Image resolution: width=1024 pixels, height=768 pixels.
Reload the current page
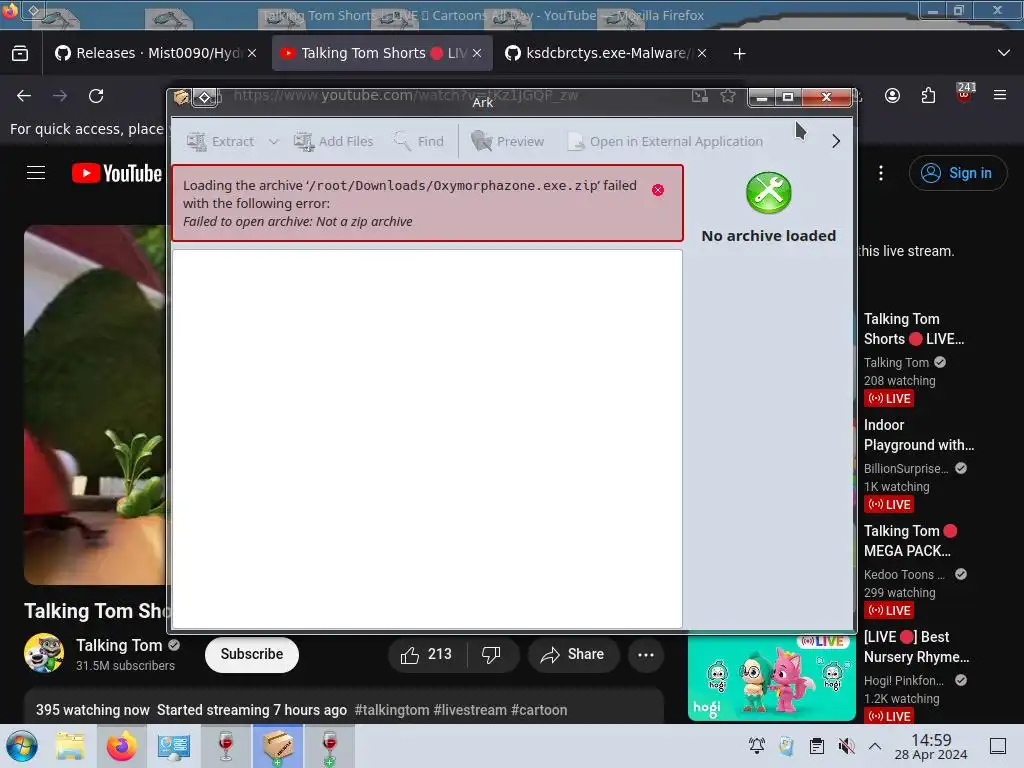(96, 96)
